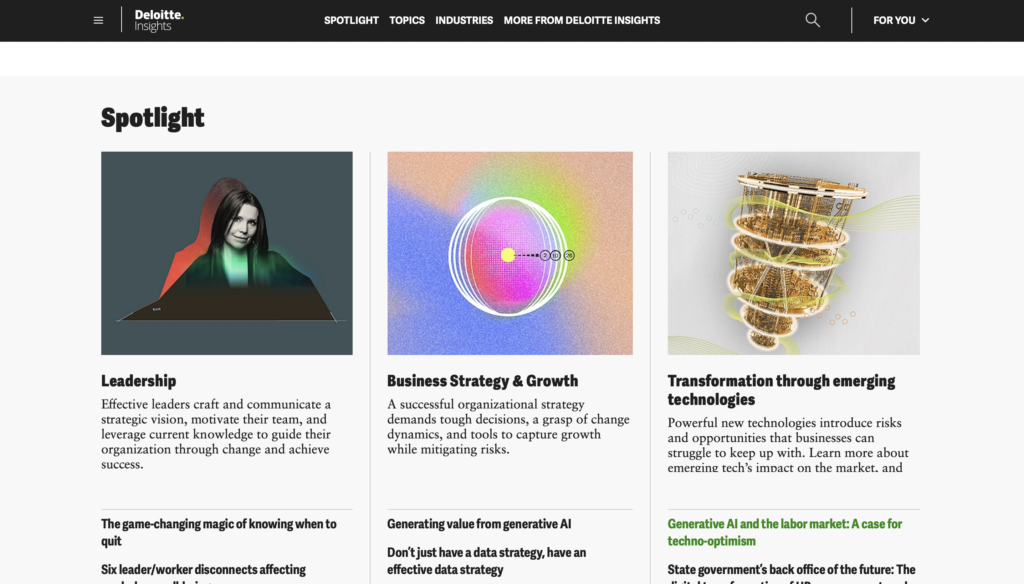
Task: Open Don't just have a data strategy article
Action: 487,561
